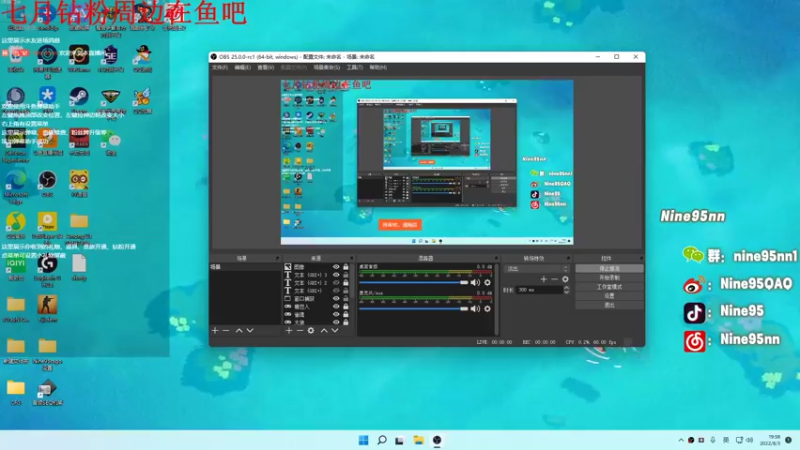Open the 查看(V) menu
800x450 pixels.
[x=265, y=67]
